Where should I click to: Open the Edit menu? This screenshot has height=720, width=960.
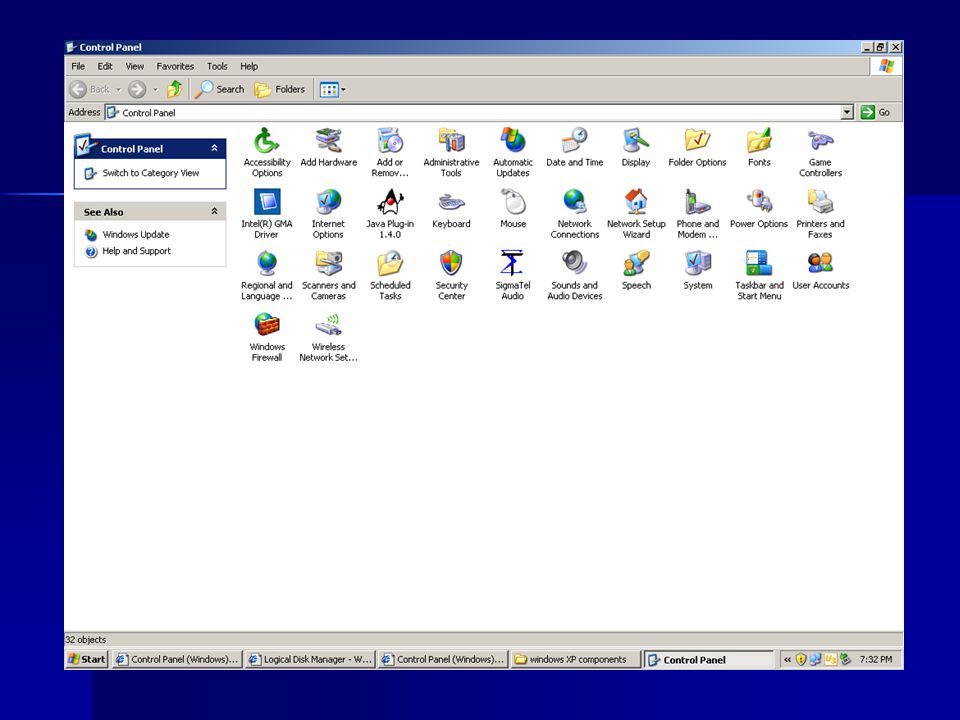(x=105, y=66)
